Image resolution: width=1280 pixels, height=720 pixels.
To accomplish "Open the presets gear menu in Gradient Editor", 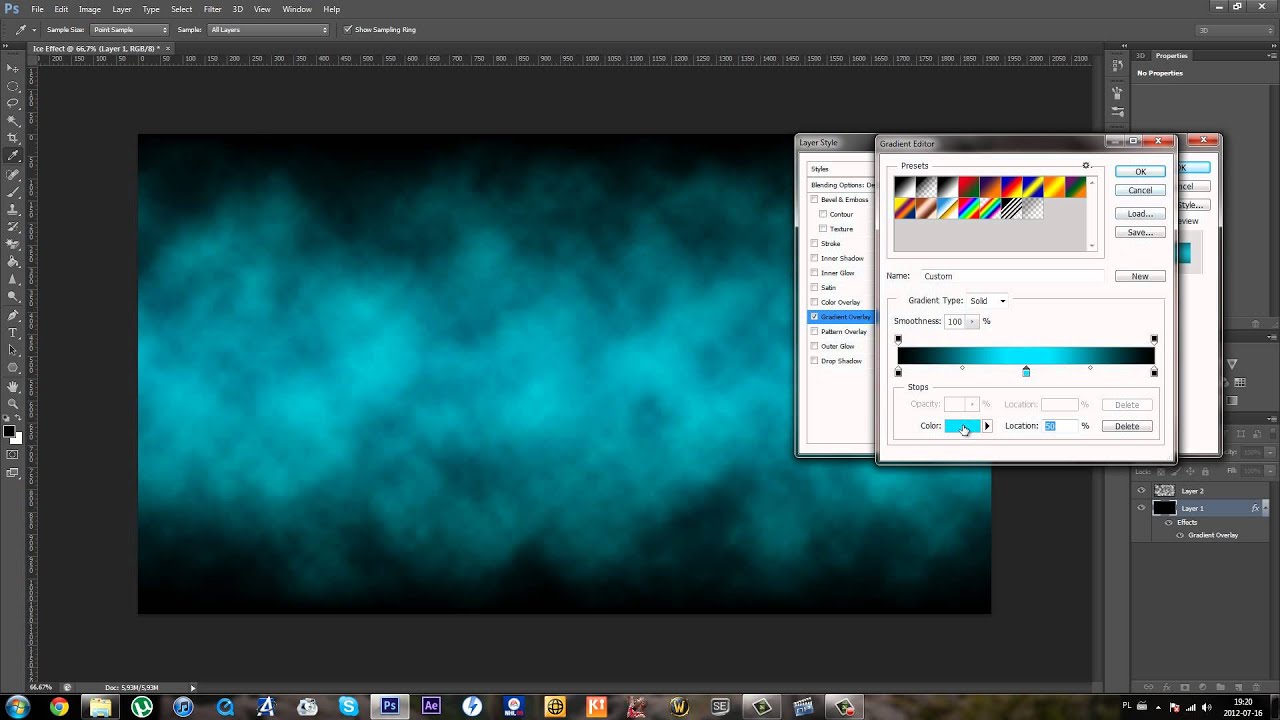I will (x=1086, y=166).
